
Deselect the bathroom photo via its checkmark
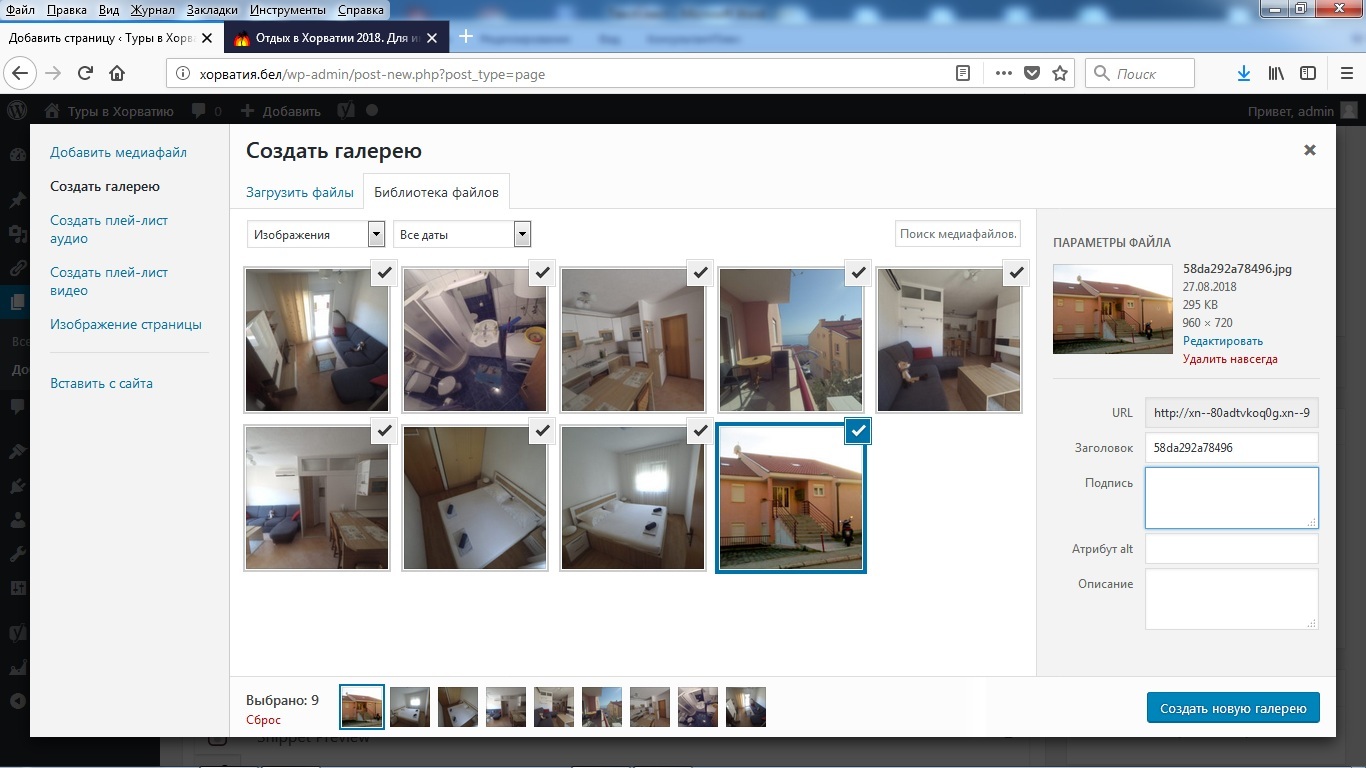tap(541, 272)
